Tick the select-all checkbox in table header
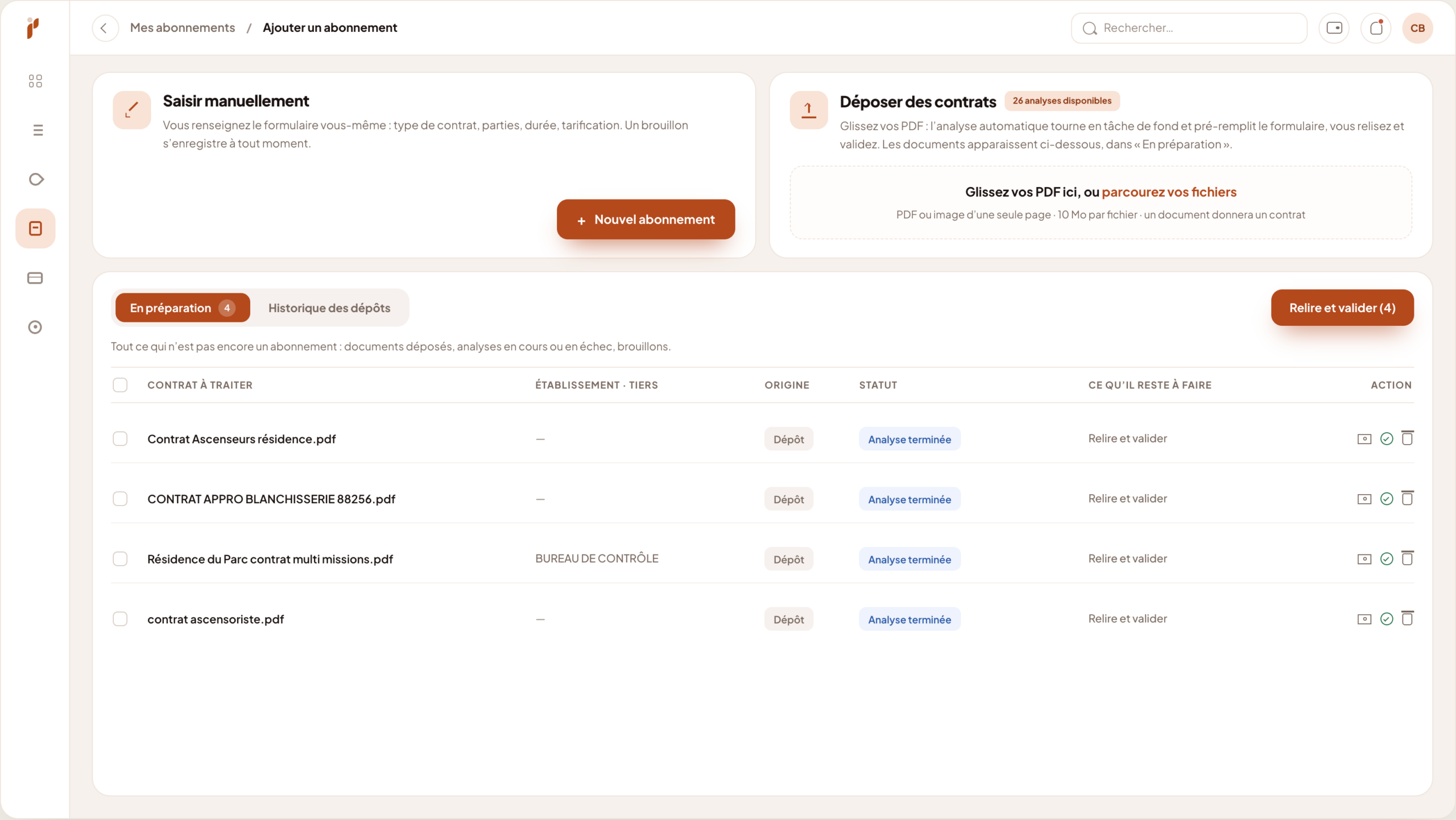 [120, 385]
